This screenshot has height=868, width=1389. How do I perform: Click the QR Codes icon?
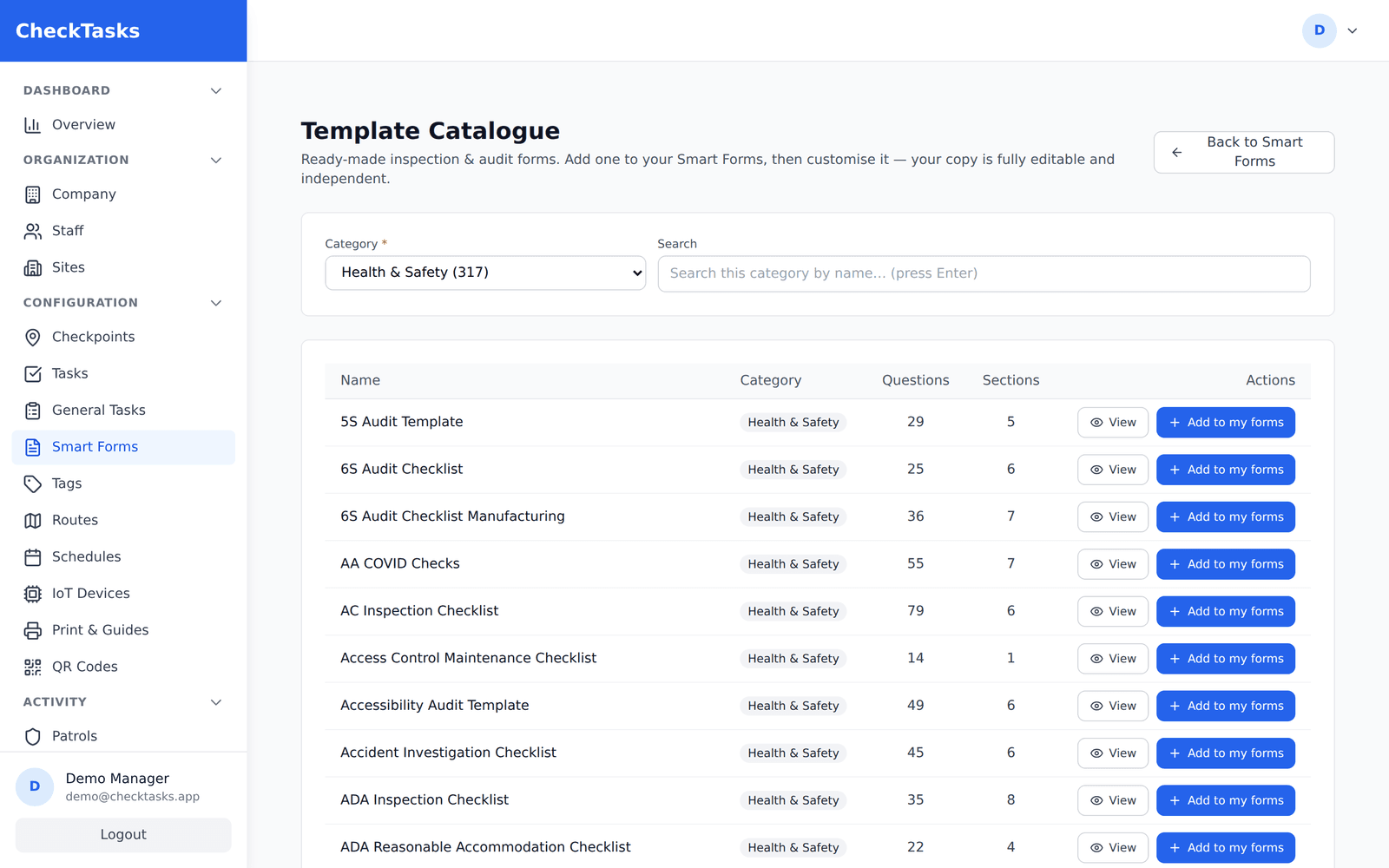pos(33,667)
